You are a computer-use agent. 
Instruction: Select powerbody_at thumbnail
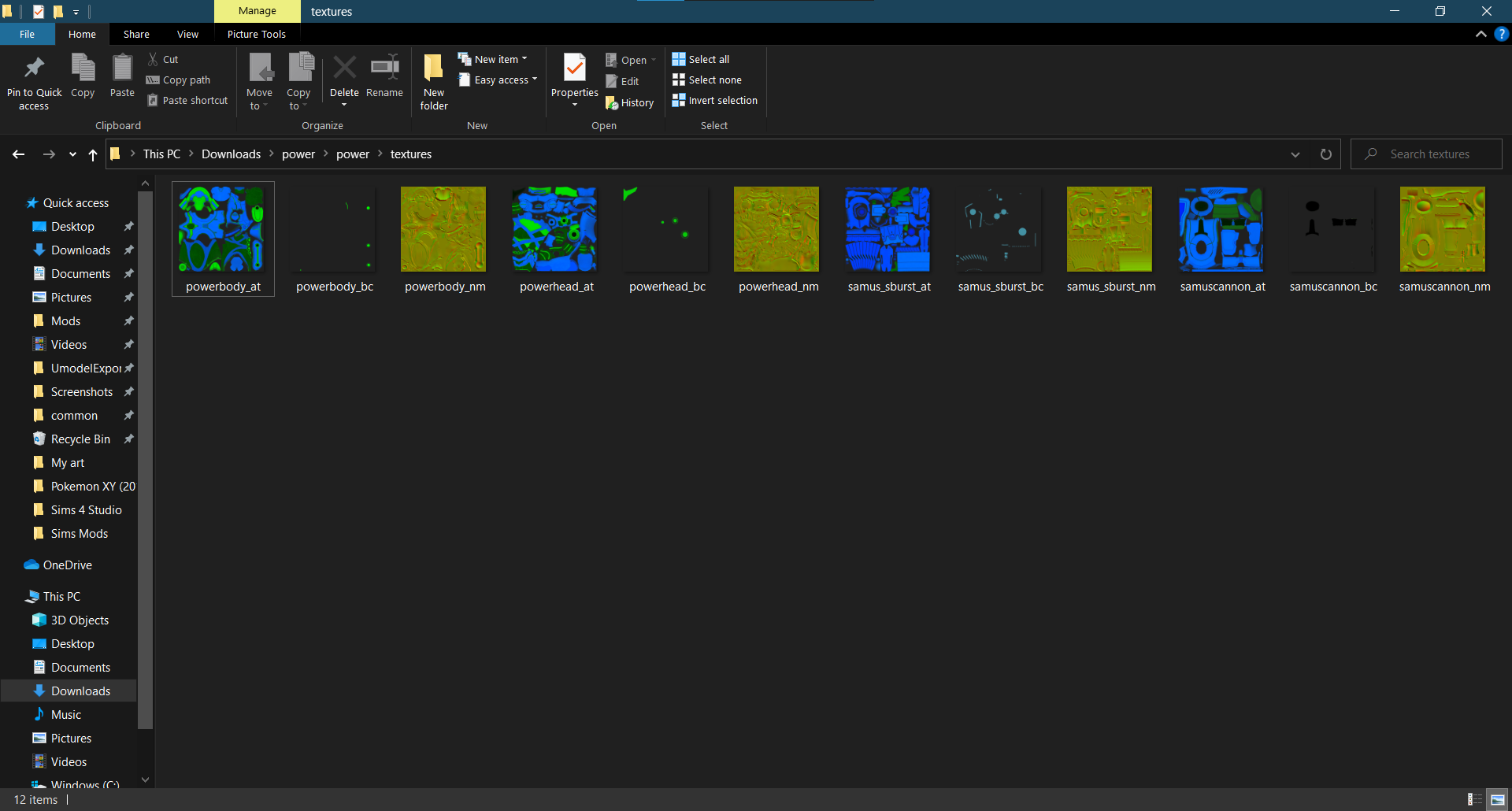223,239
